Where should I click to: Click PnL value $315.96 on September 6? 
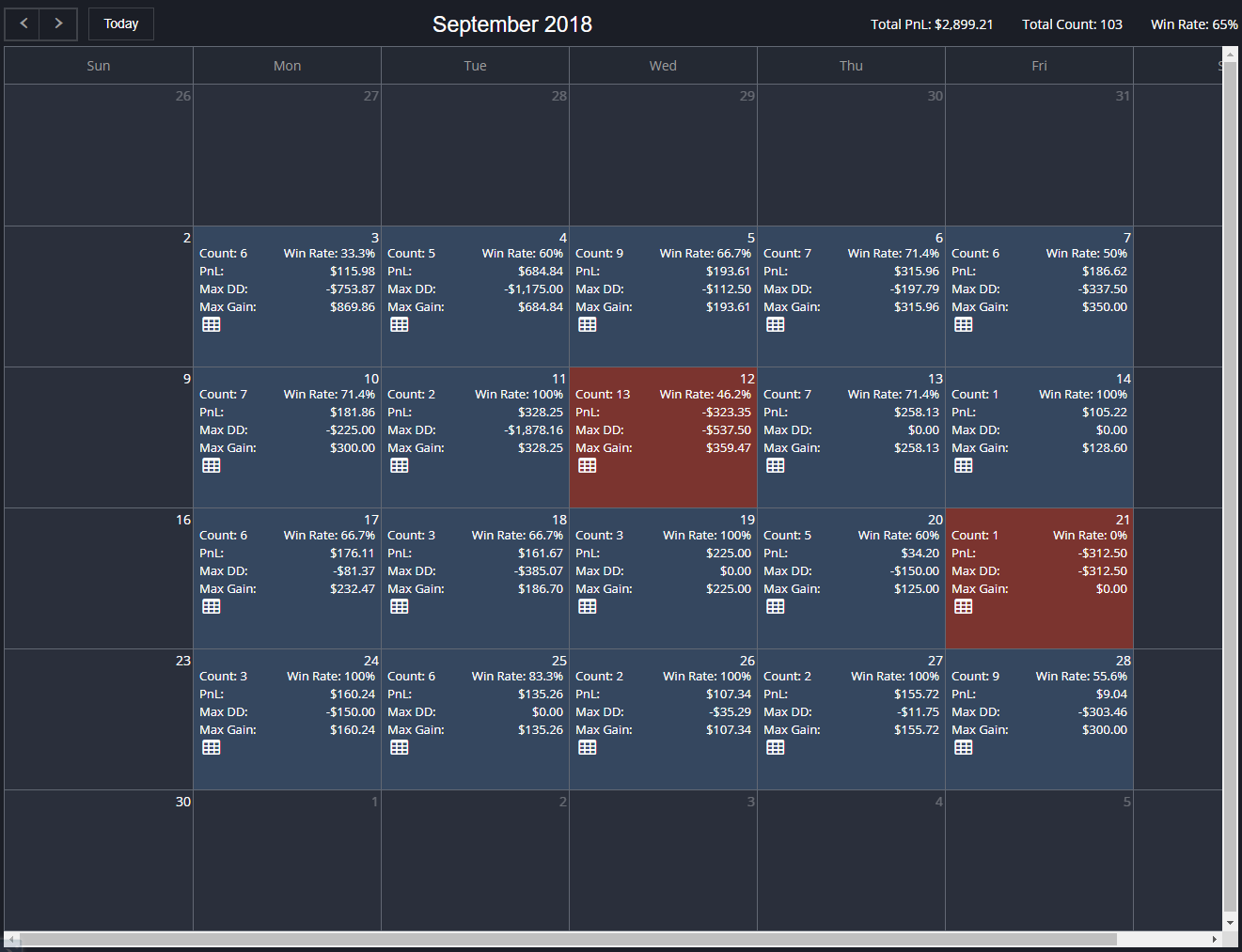917,272
